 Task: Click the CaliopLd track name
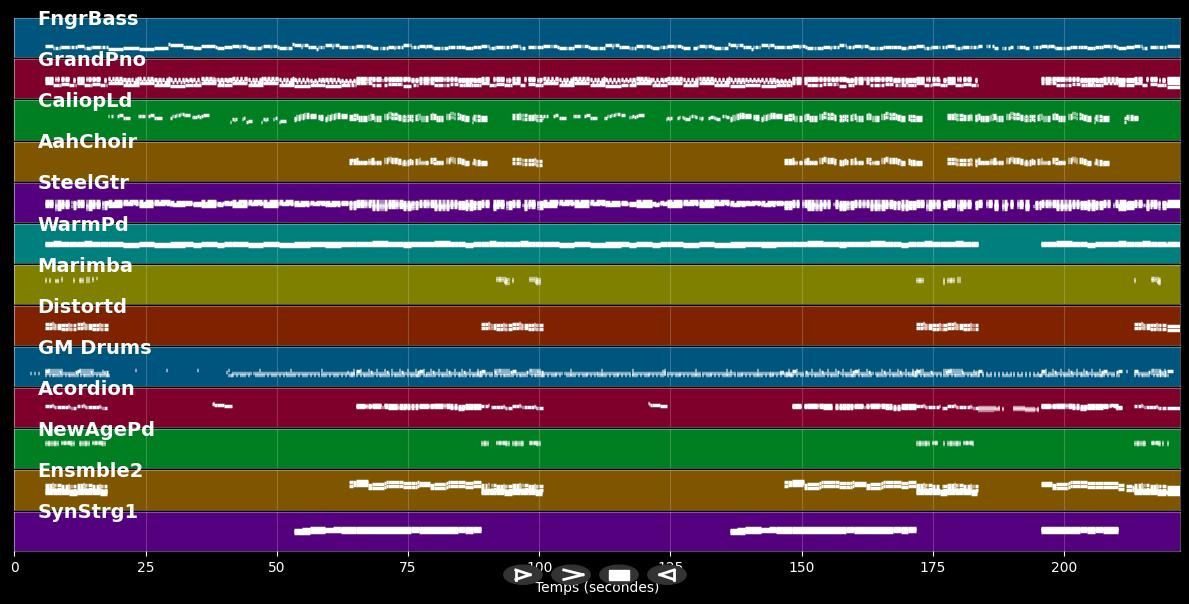point(85,101)
